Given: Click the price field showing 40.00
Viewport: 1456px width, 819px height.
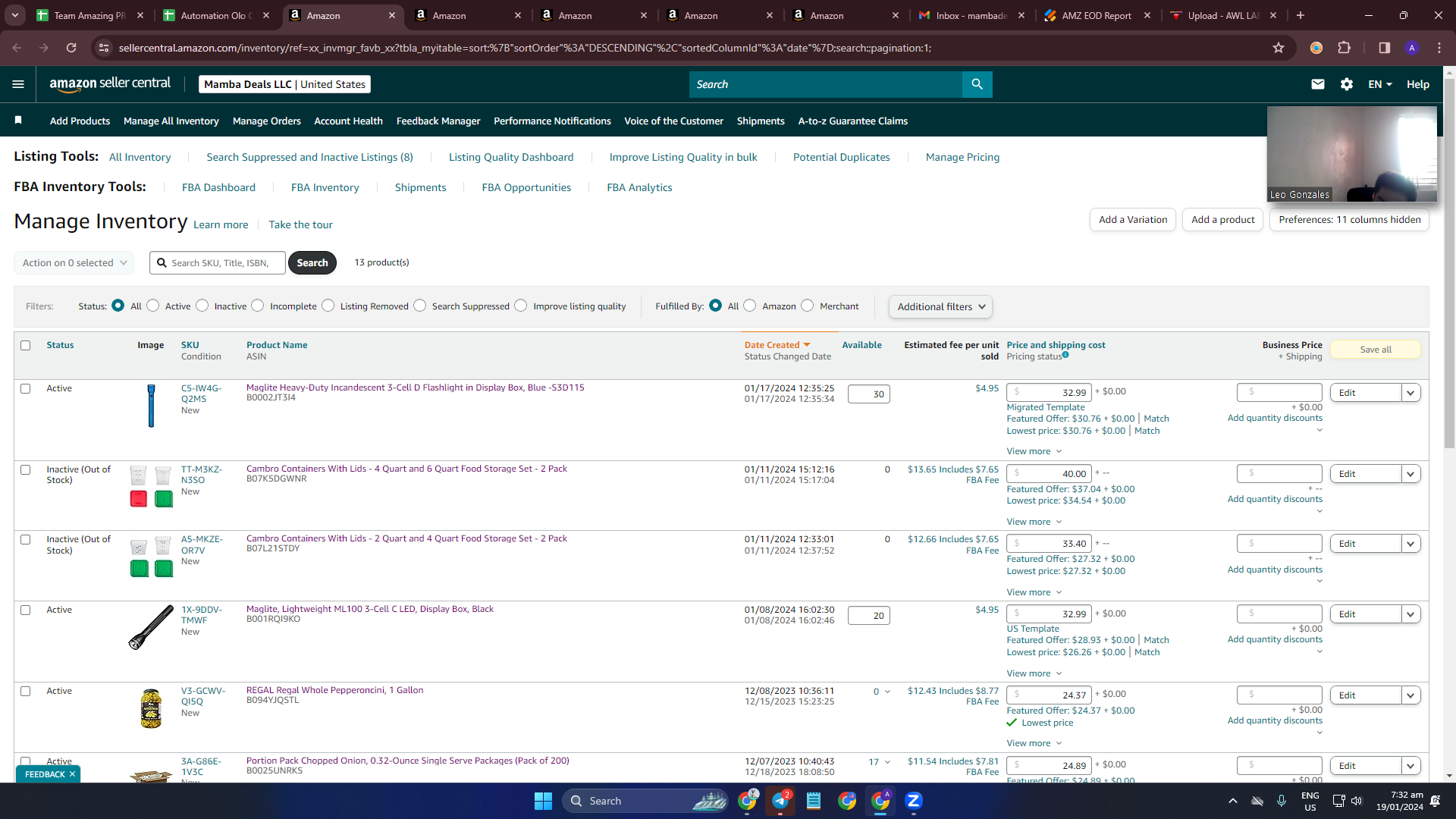Looking at the screenshot, I should 1049,474.
